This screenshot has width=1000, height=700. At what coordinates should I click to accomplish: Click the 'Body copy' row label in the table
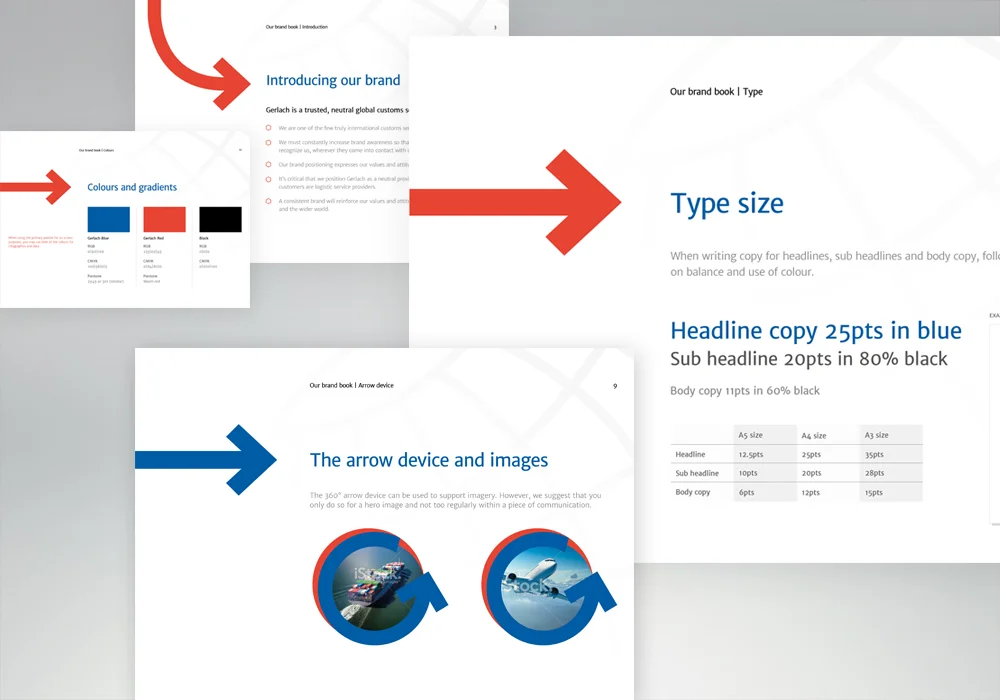tap(693, 492)
